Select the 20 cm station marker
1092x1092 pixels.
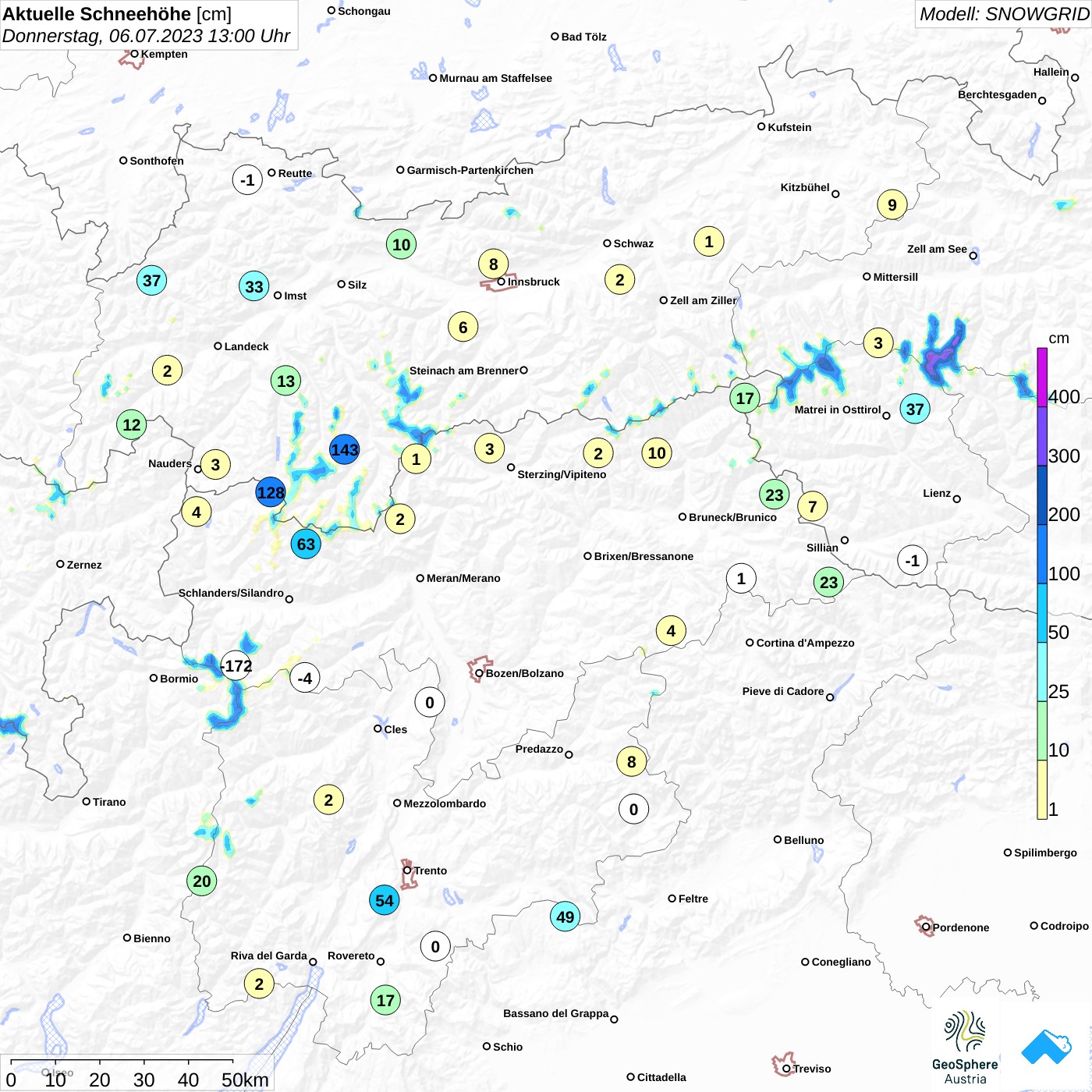pyautogui.click(x=202, y=881)
